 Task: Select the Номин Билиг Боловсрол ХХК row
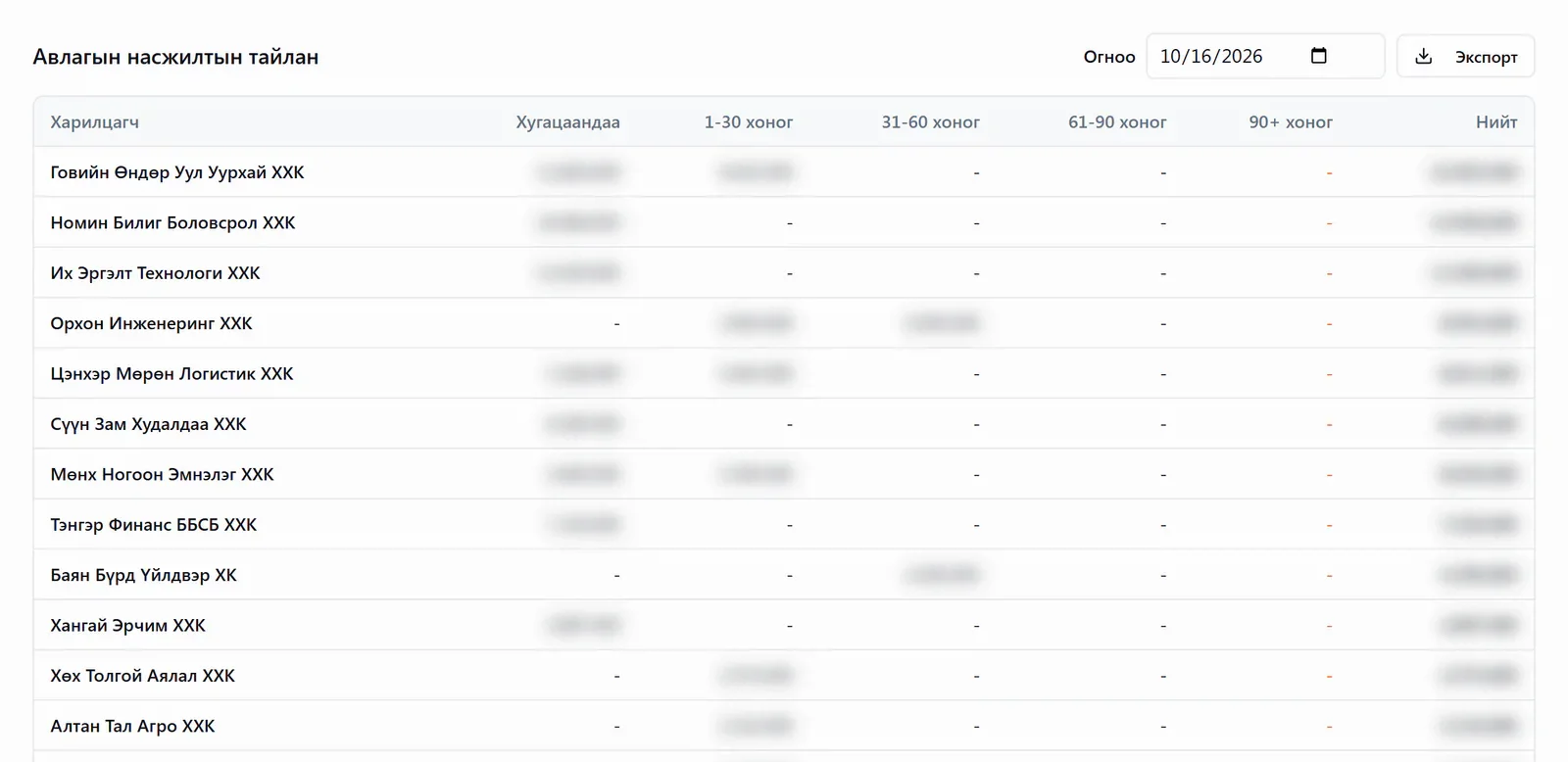(x=784, y=222)
